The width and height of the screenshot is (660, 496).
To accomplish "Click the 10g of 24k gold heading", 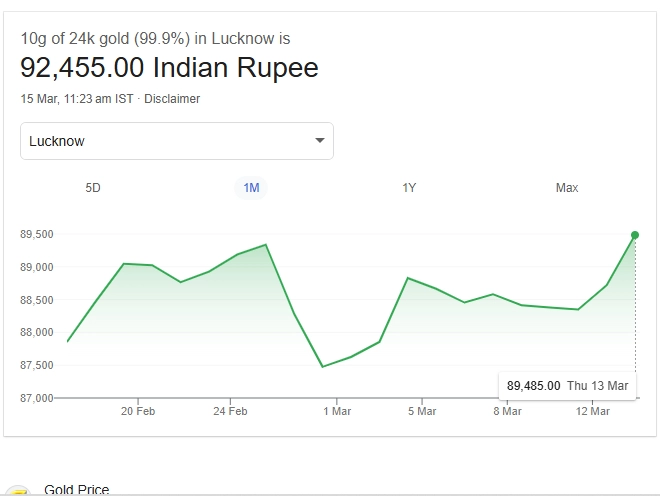I will point(155,39).
